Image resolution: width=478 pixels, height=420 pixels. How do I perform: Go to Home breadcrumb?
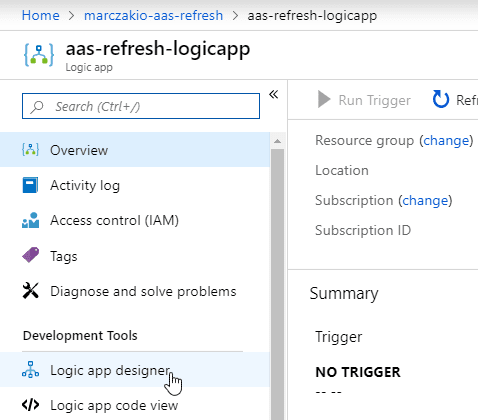41,15
